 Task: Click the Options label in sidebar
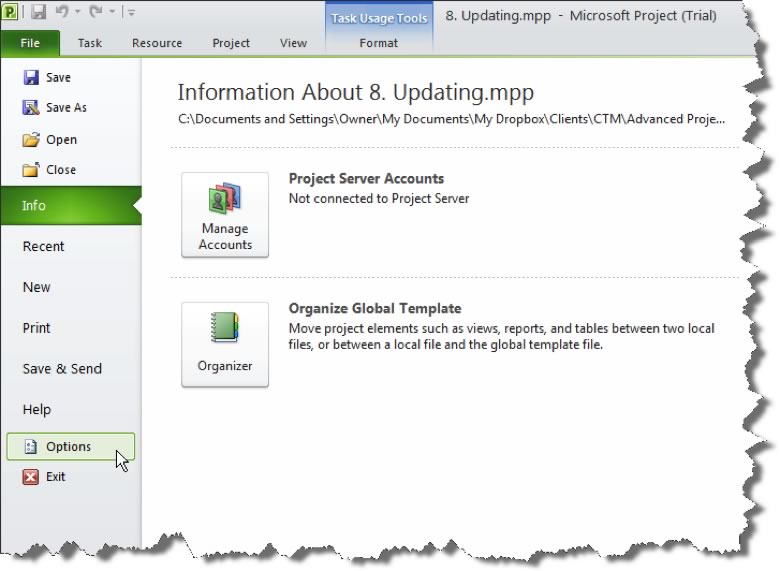(x=69, y=447)
